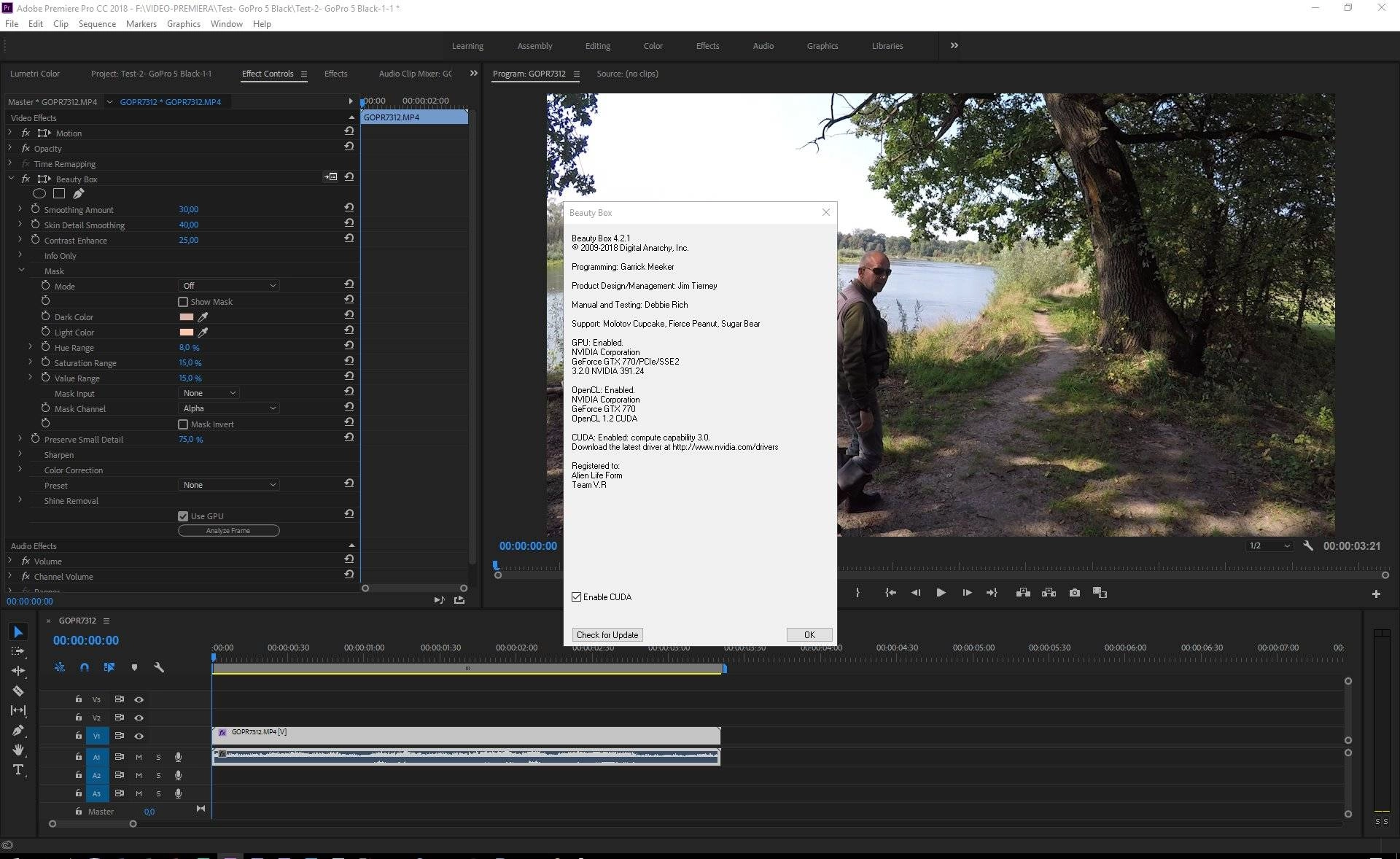Viewport: 1400px width, 859px height.
Task: Click the Light Color swatch
Action: [187, 333]
